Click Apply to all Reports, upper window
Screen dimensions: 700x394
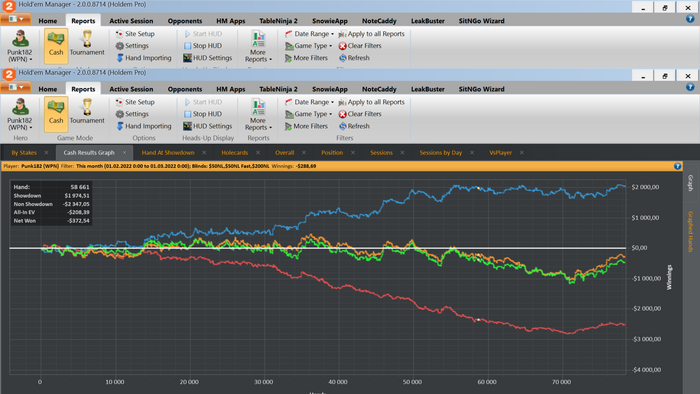pyautogui.click(x=371, y=33)
